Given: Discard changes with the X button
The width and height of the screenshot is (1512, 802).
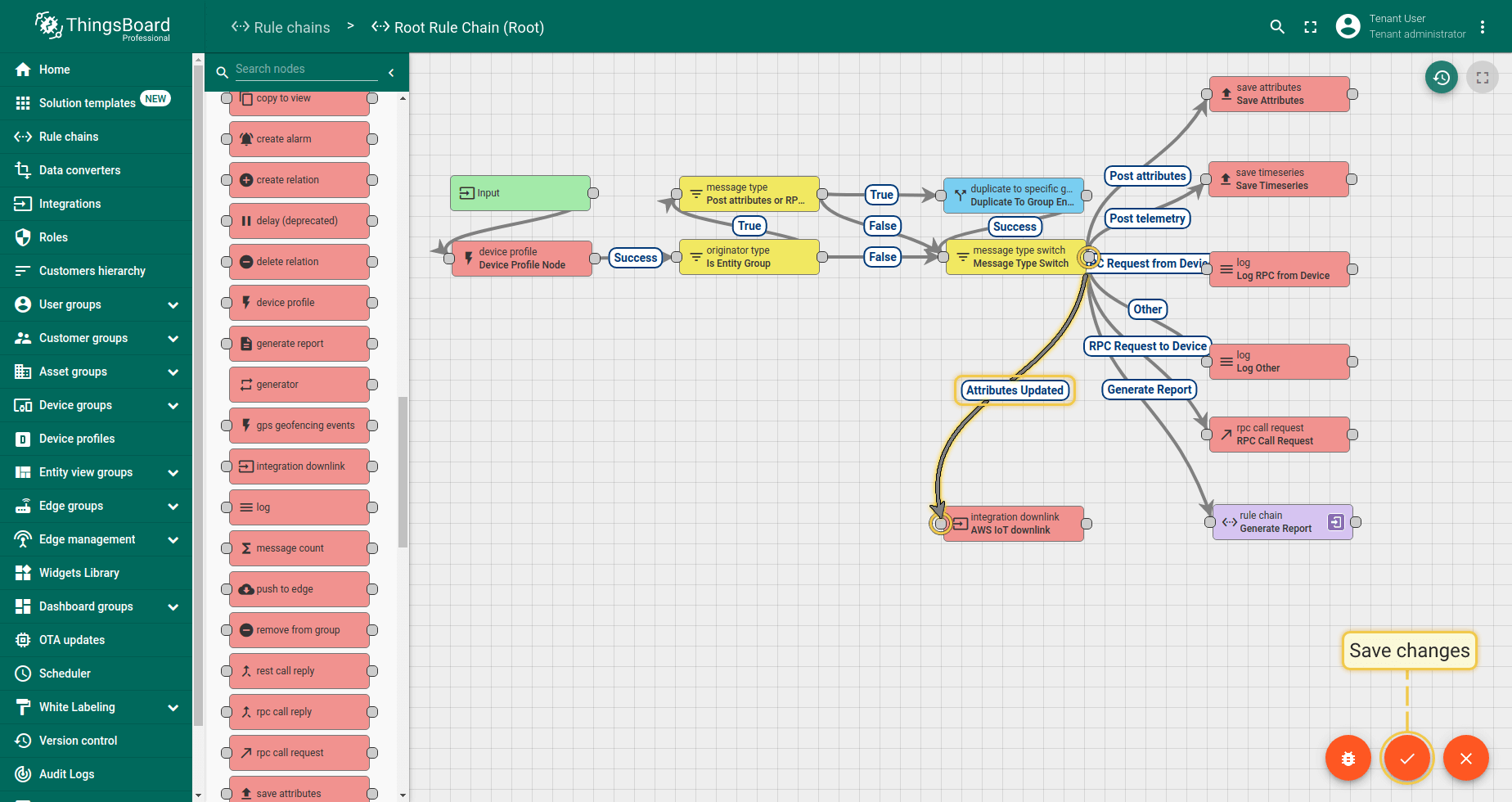Looking at the screenshot, I should (1465, 759).
